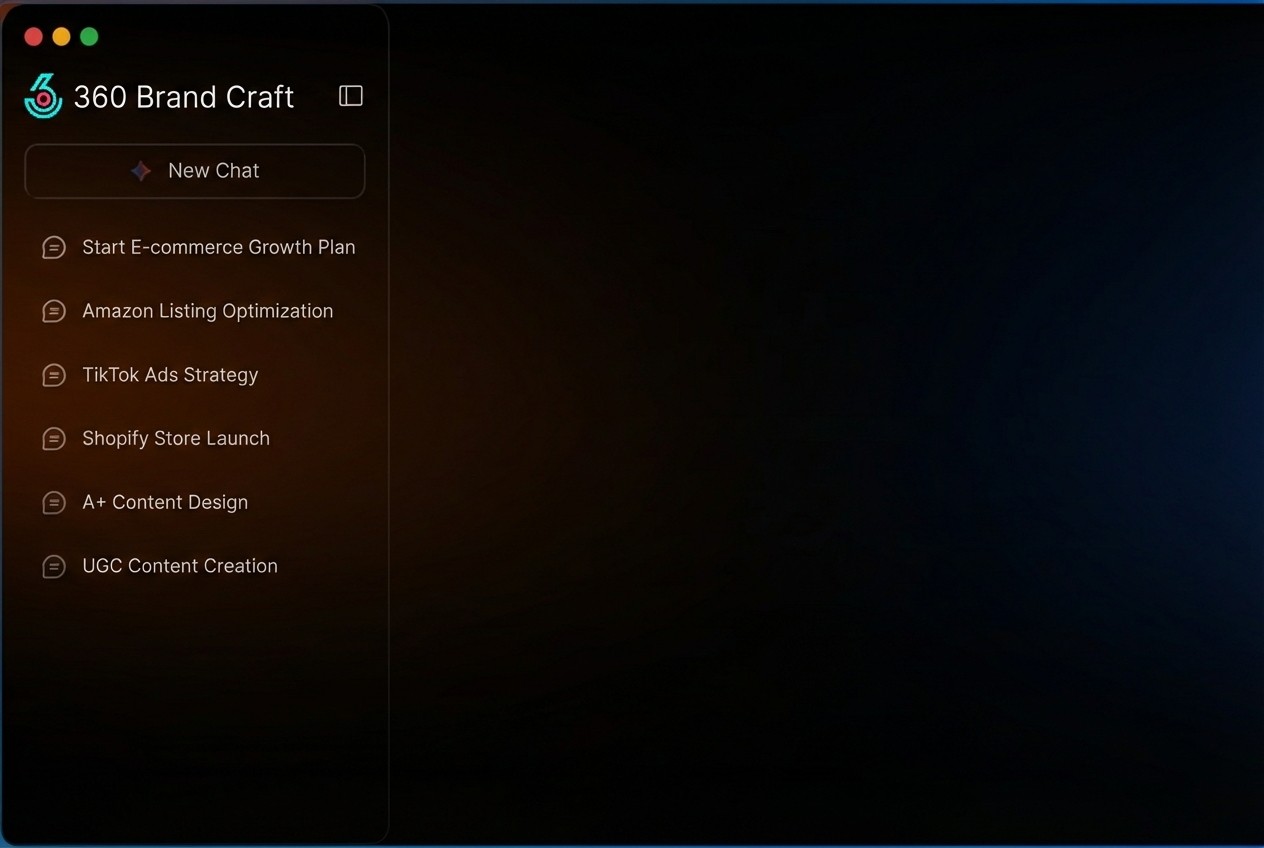Close the window using the red button
Image resolution: width=1264 pixels, height=848 pixels.
click(33, 35)
